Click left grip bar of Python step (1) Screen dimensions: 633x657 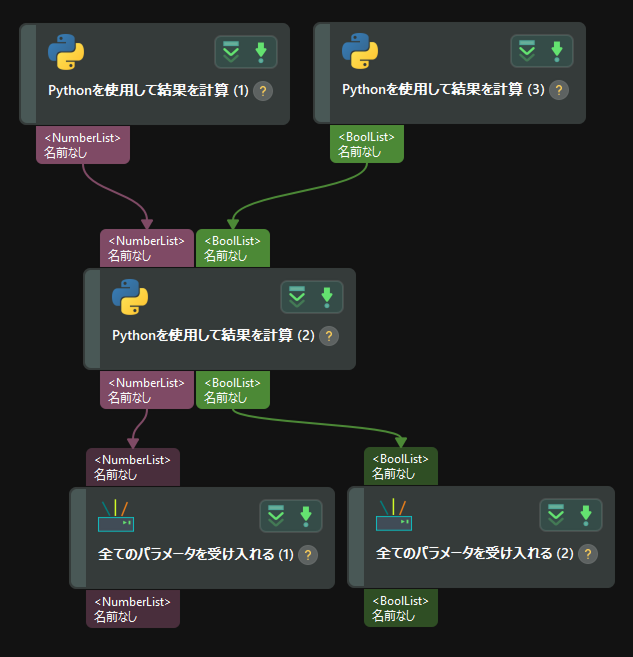[28, 74]
